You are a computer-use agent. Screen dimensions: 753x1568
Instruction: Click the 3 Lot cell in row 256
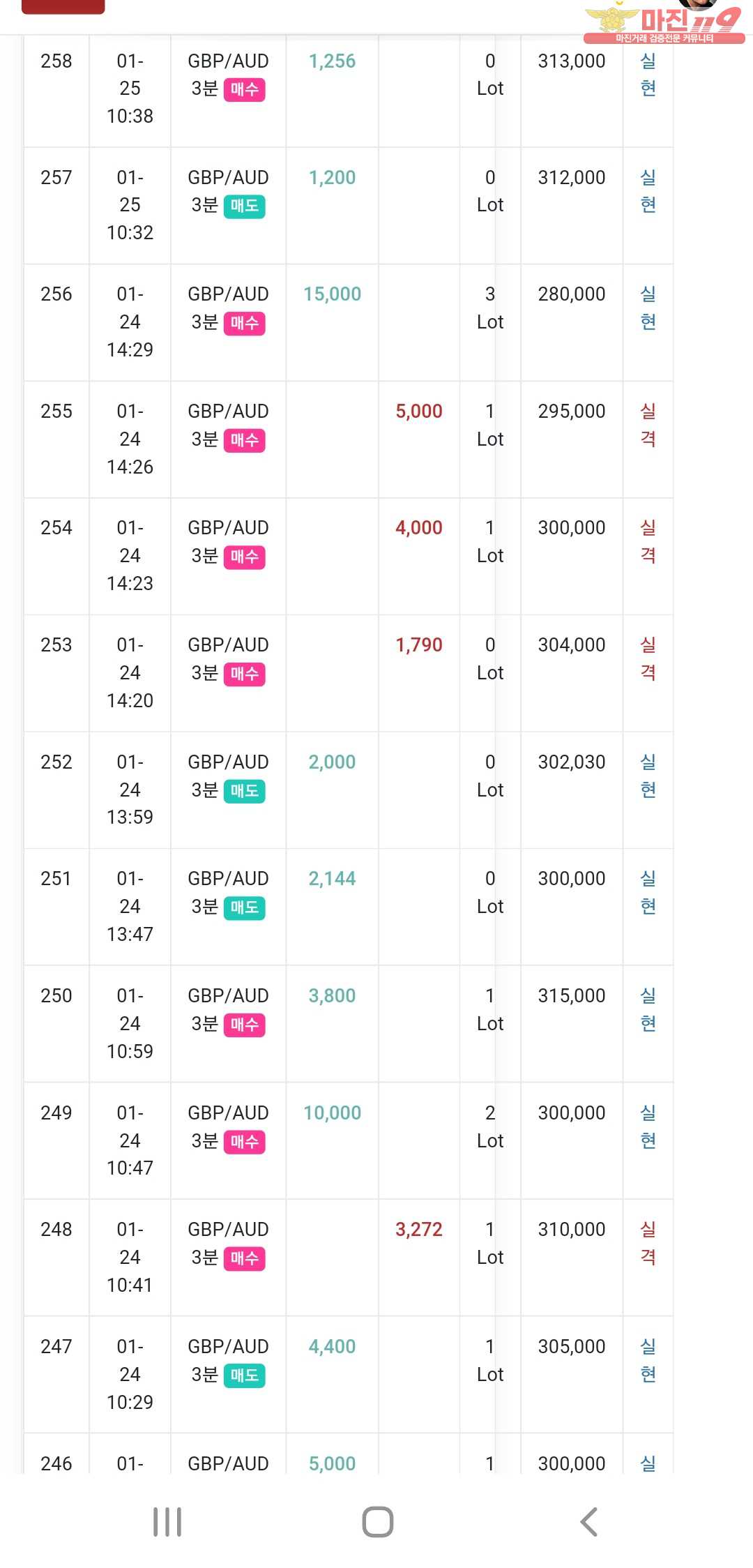tap(490, 308)
